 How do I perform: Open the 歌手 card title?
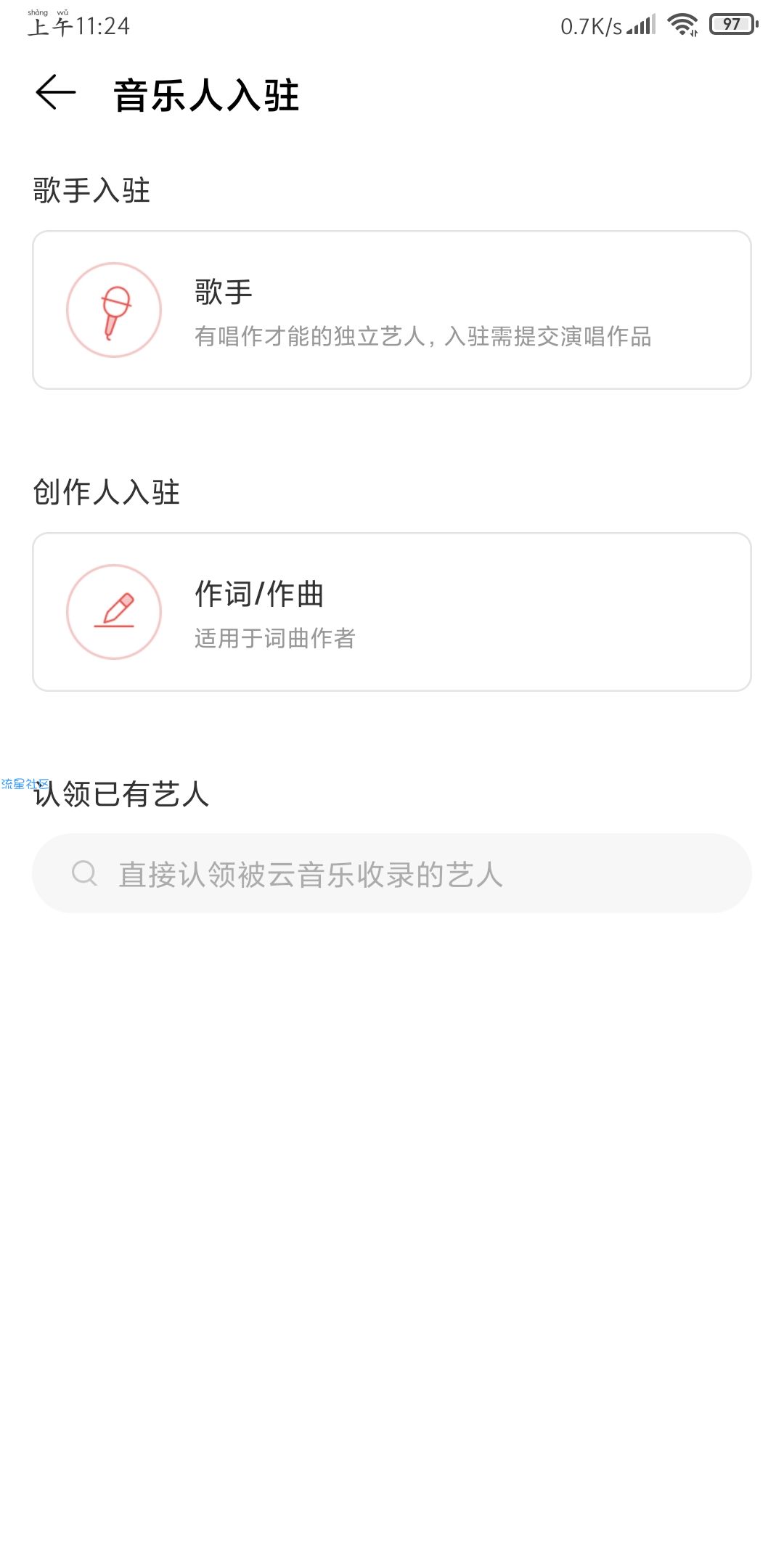(224, 292)
